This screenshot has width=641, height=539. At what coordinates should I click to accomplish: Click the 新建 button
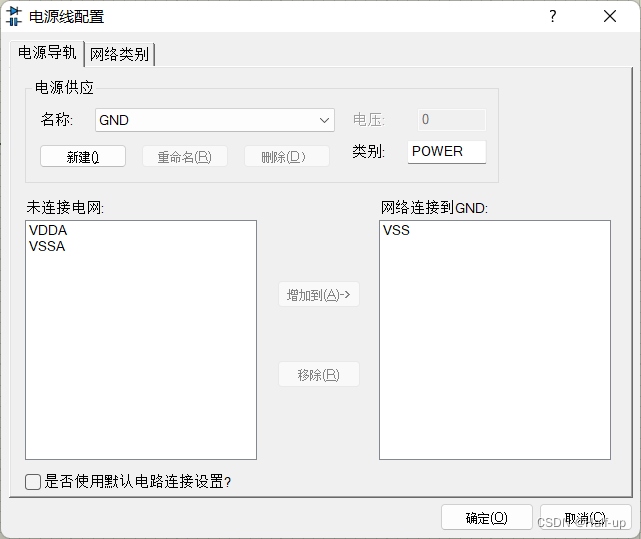tap(83, 157)
